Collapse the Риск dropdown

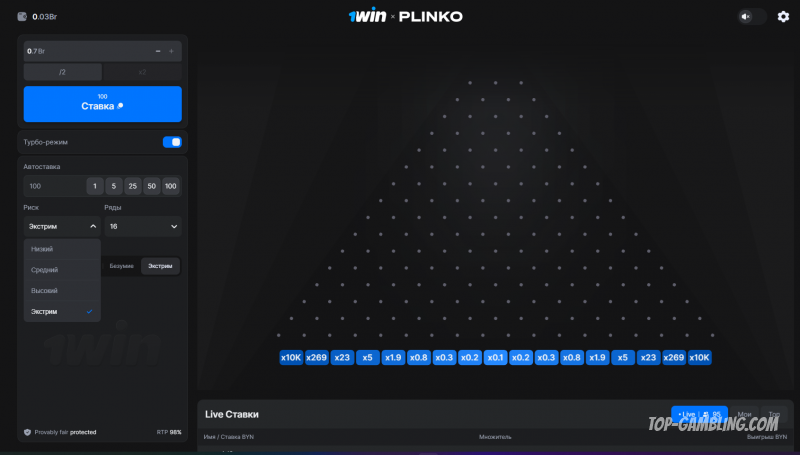(62, 227)
